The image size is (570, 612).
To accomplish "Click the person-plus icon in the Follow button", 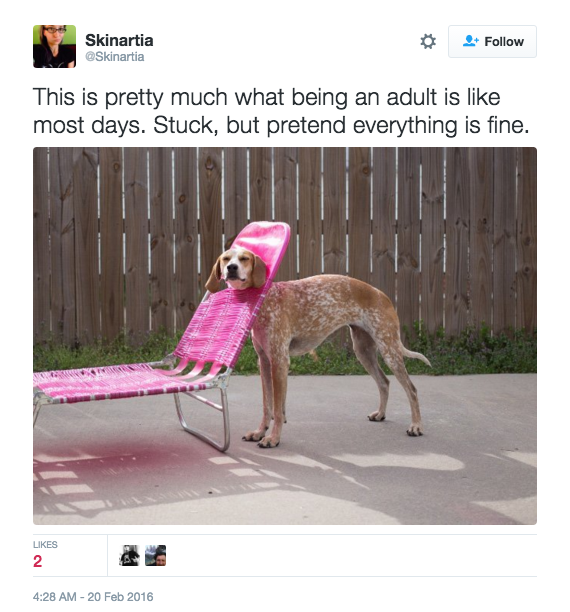I will click(470, 41).
